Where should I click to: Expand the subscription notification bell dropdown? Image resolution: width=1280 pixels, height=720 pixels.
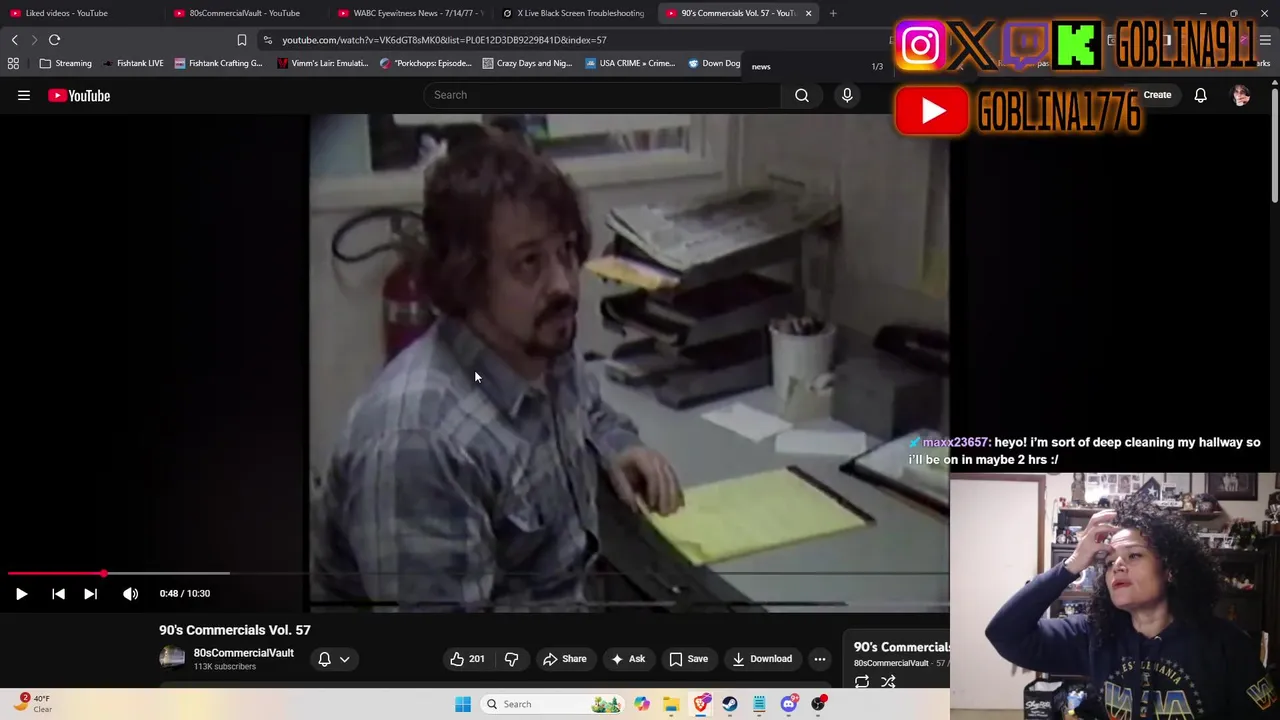coord(334,659)
